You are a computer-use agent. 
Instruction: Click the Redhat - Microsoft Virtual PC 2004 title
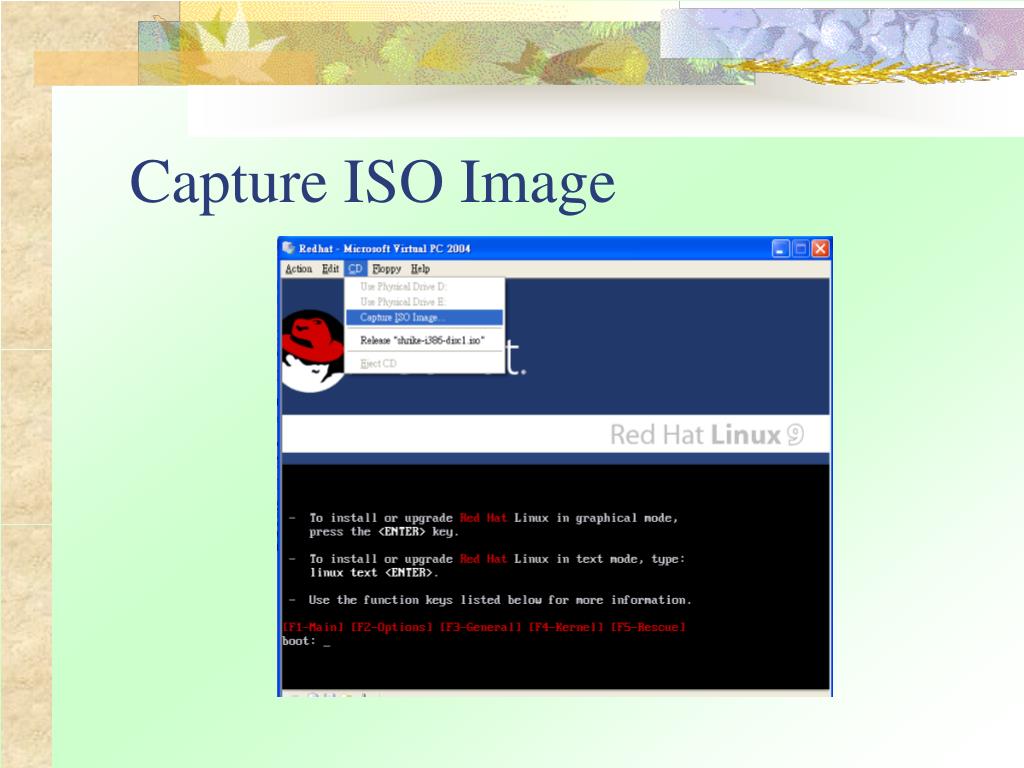[385, 249]
